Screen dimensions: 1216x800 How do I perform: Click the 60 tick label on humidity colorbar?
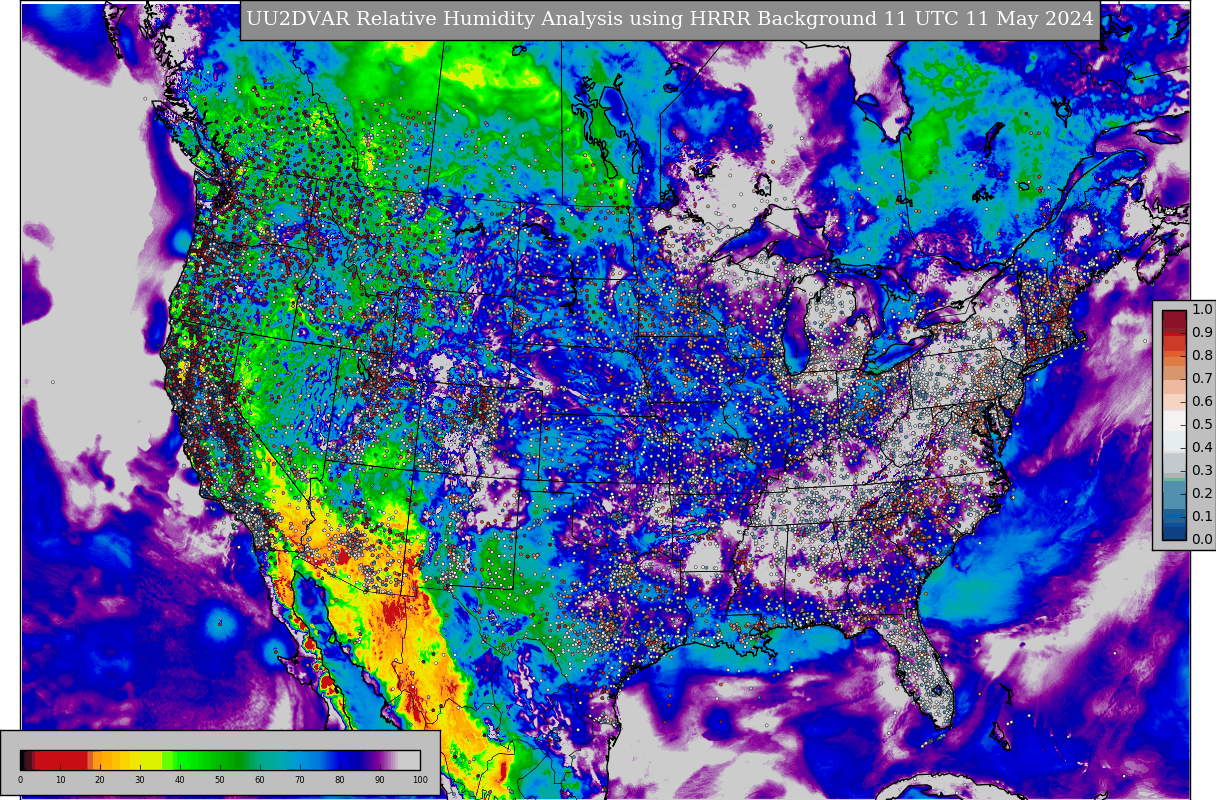coord(260,780)
